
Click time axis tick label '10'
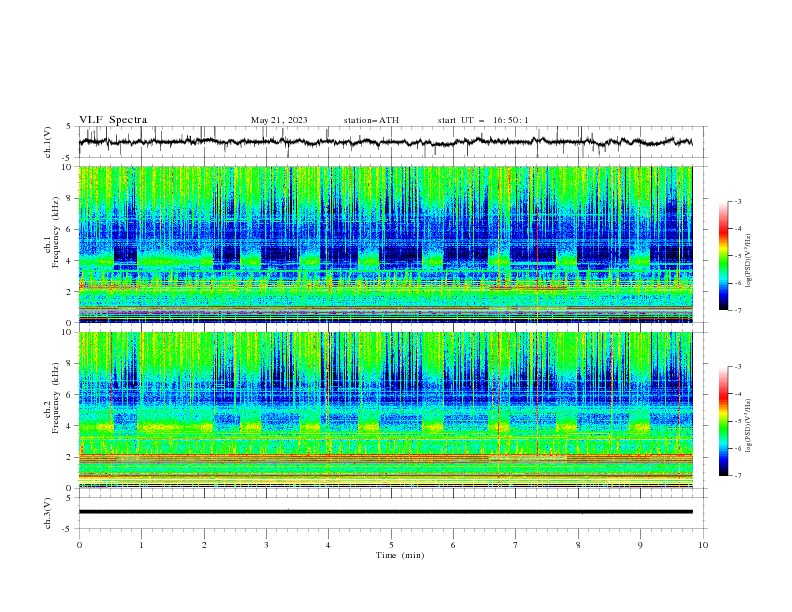tap(703, 545)
